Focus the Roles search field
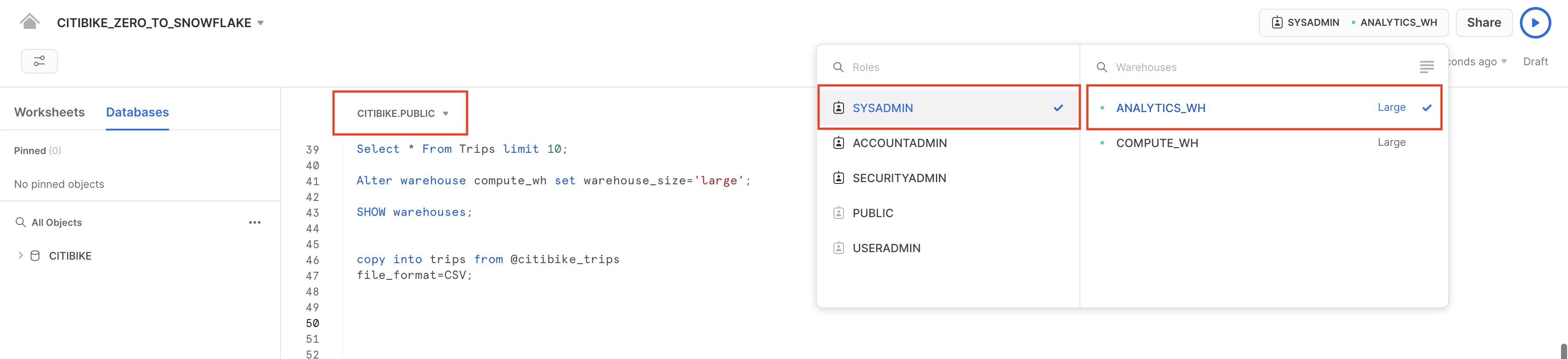 (x=948, y=67)
